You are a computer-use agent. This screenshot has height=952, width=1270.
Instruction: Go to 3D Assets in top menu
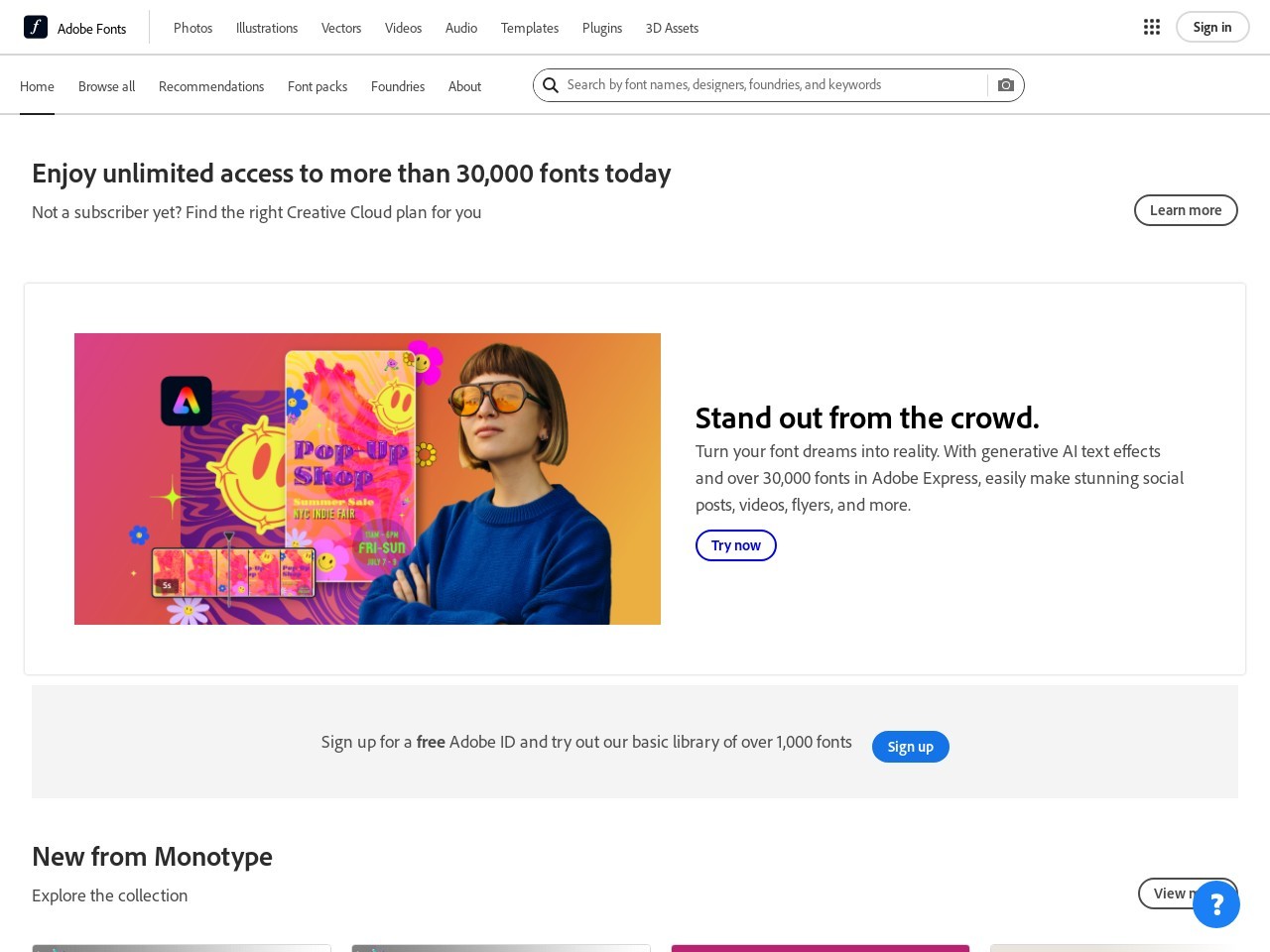(672, 28)
